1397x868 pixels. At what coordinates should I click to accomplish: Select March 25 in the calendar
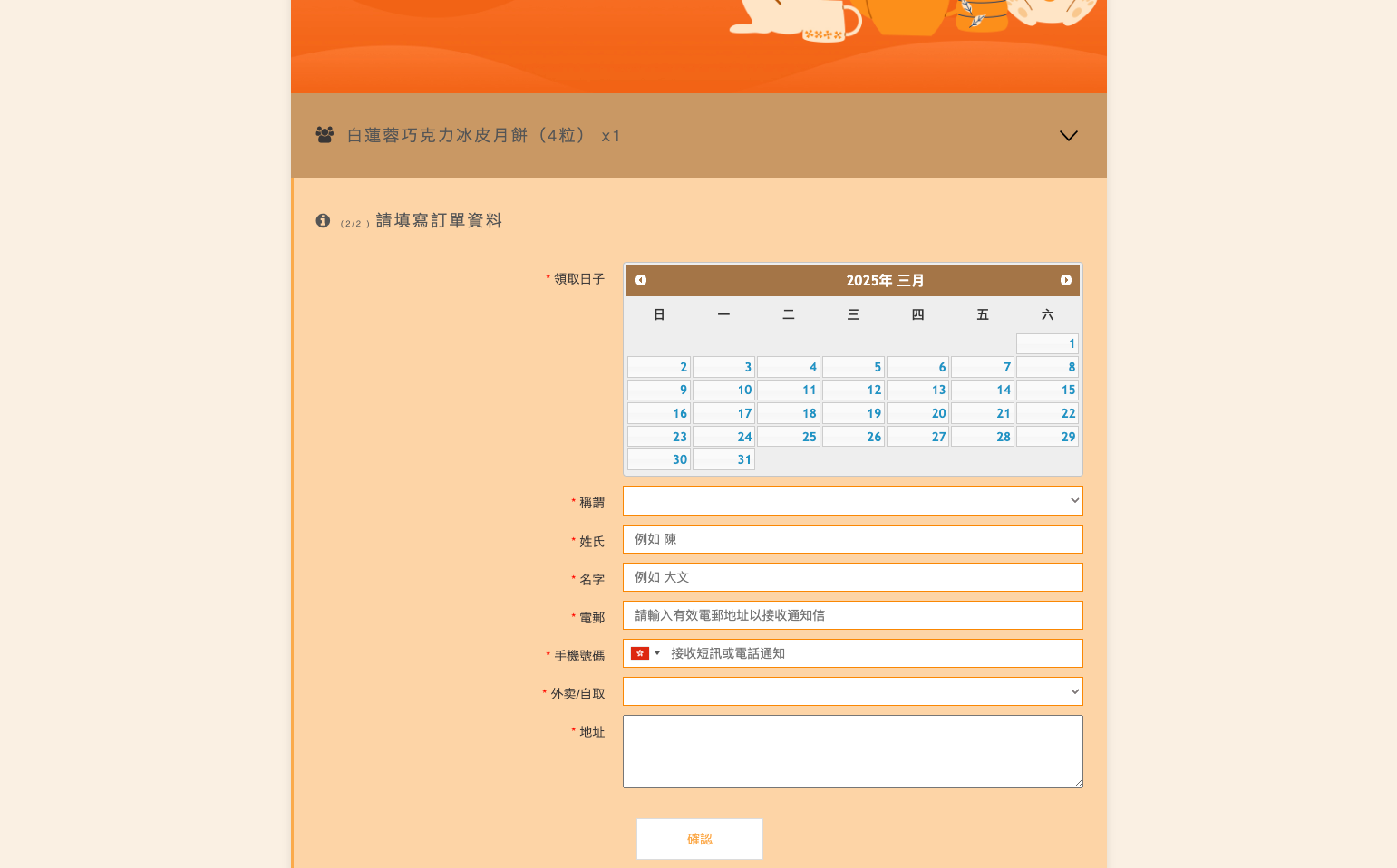point(789,437)
